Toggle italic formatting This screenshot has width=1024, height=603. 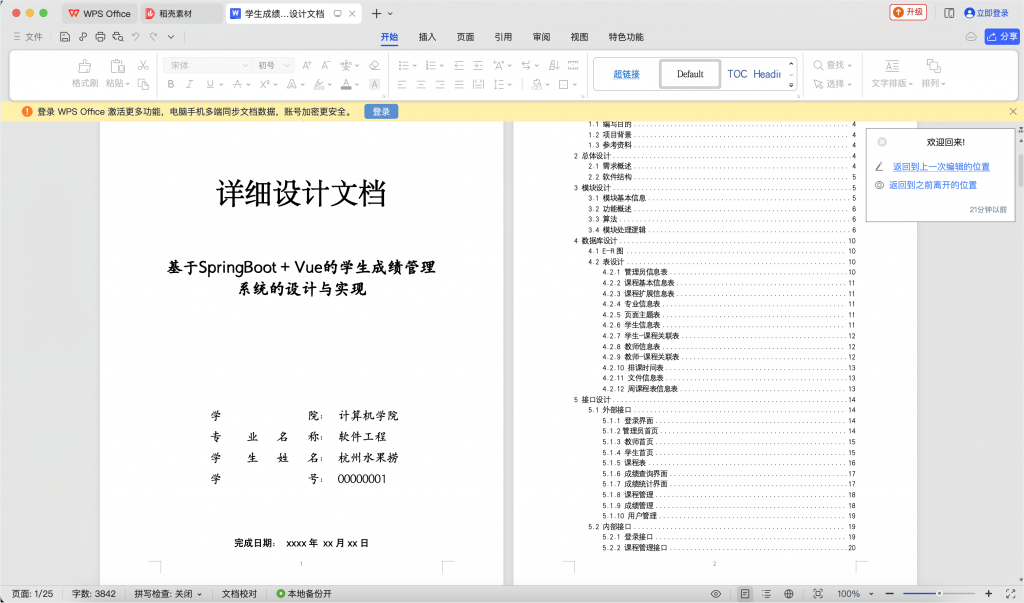[x=189, y=84]
